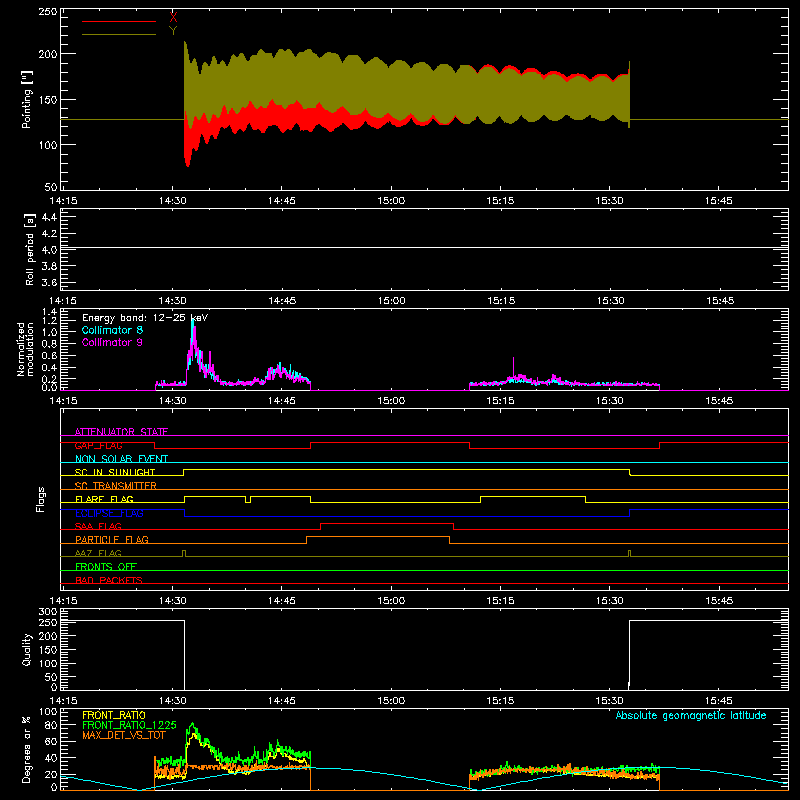Click the 300 tick on the Quality axis

(x=48, y=612)
